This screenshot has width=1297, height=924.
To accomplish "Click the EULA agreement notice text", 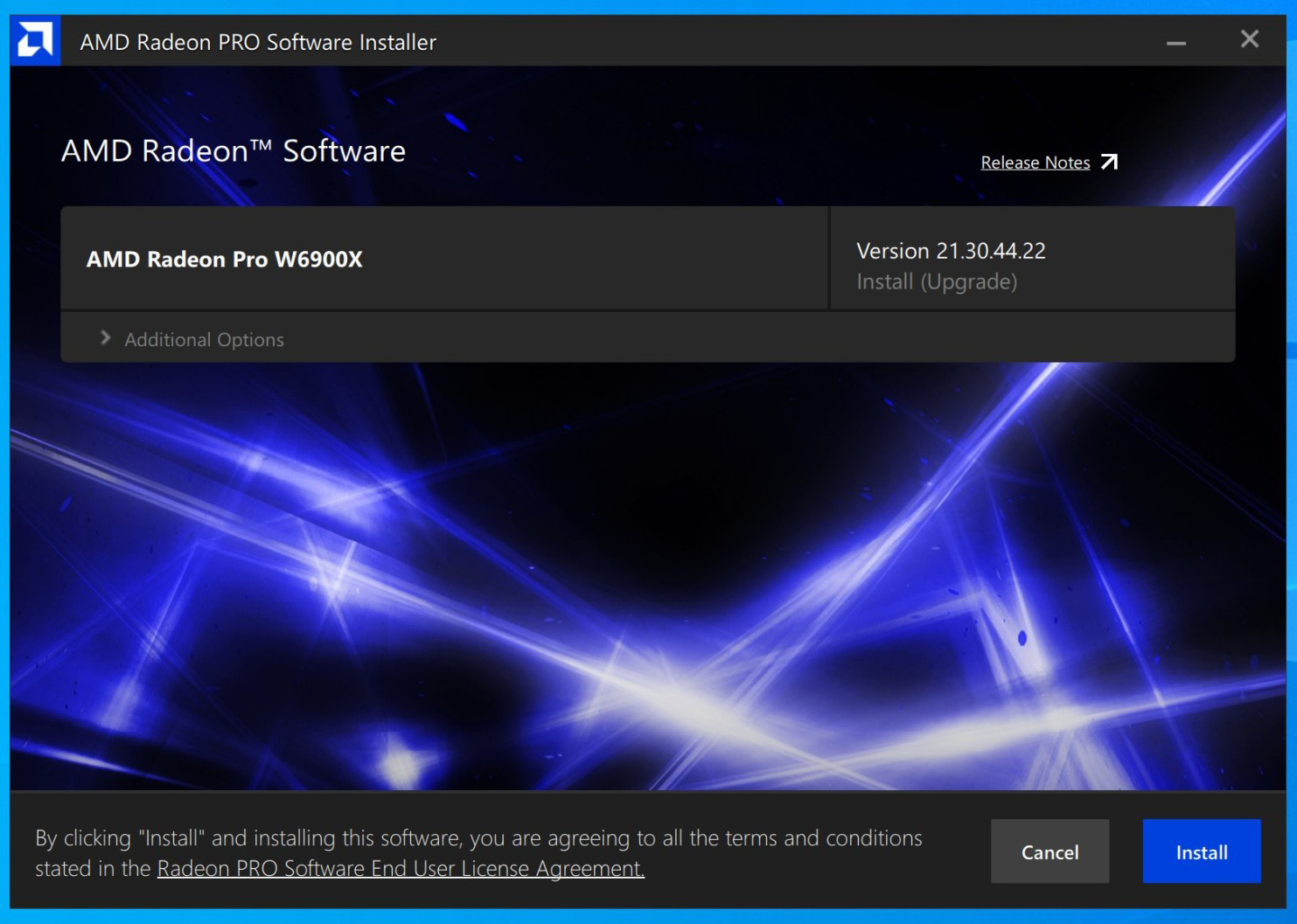I will (x=478, y=837).
